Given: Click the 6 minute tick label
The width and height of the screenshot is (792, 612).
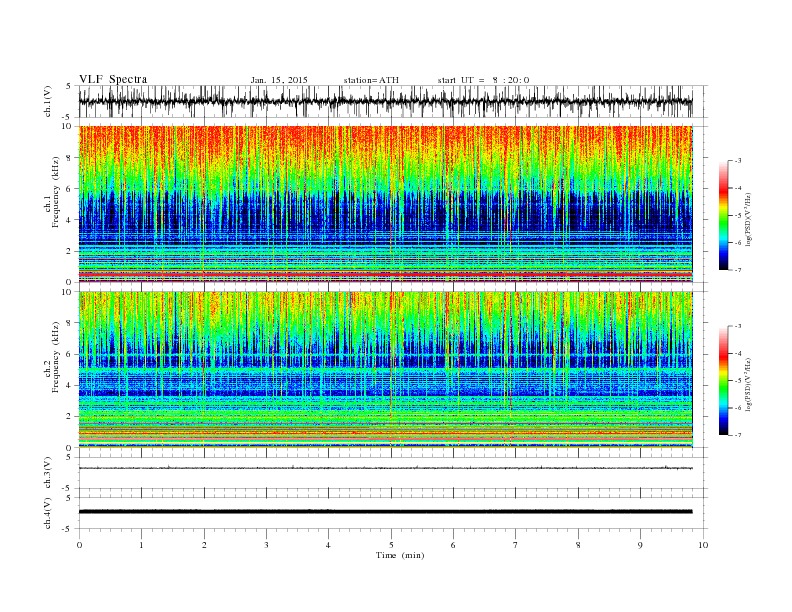Looking at the screenshot, I should pyautogui.click(x=453, y=545).
